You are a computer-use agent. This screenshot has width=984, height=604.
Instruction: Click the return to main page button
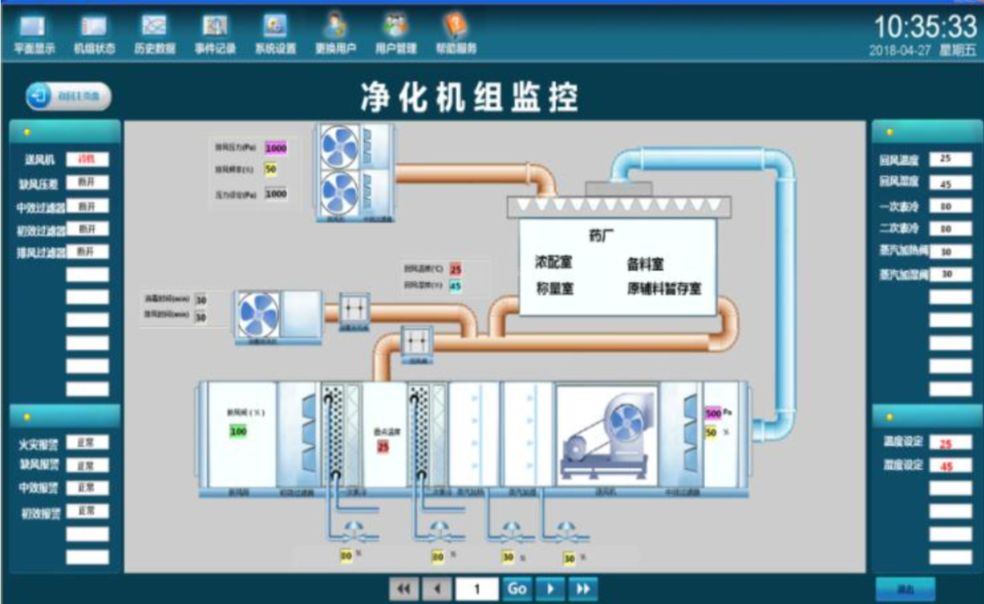point(69,96)
